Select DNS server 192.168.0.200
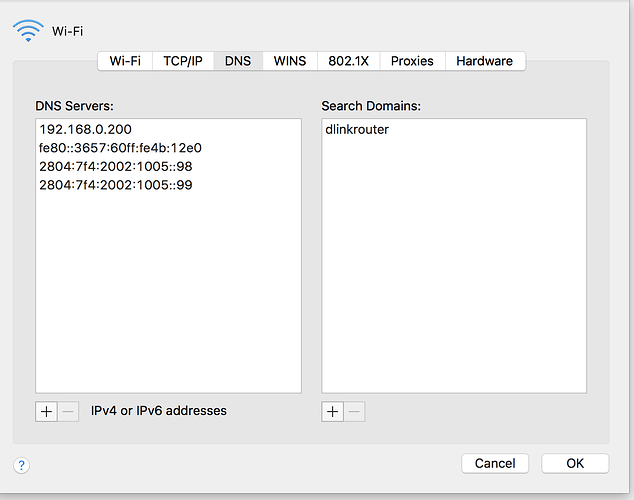 coord(168,129)
